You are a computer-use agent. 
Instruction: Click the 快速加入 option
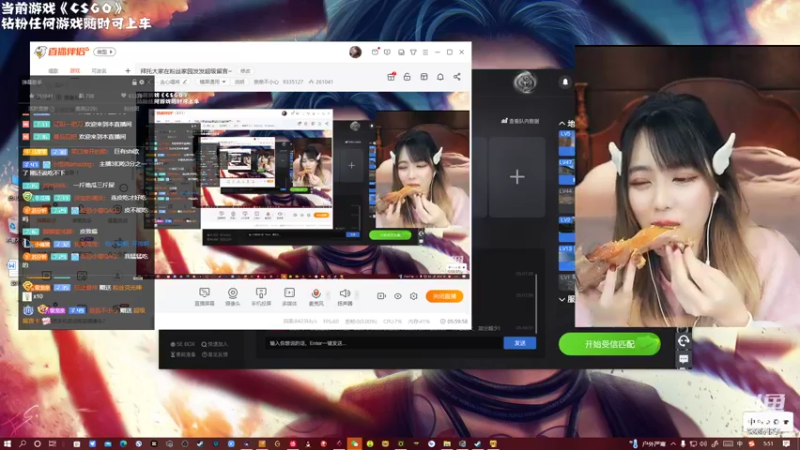point(215,344)
